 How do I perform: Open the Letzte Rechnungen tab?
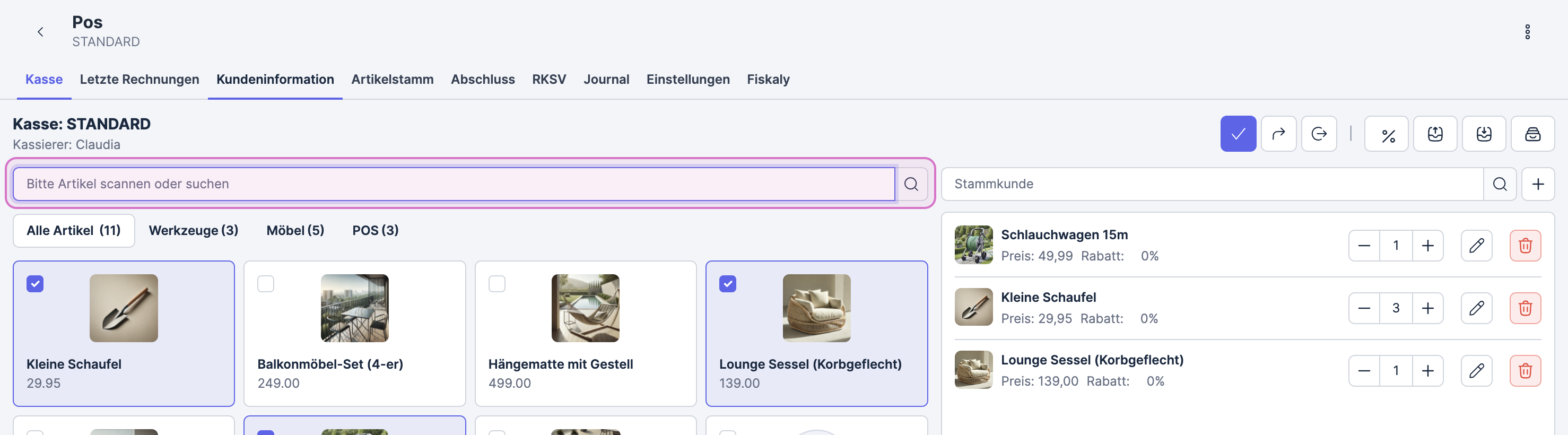[140, 79]
